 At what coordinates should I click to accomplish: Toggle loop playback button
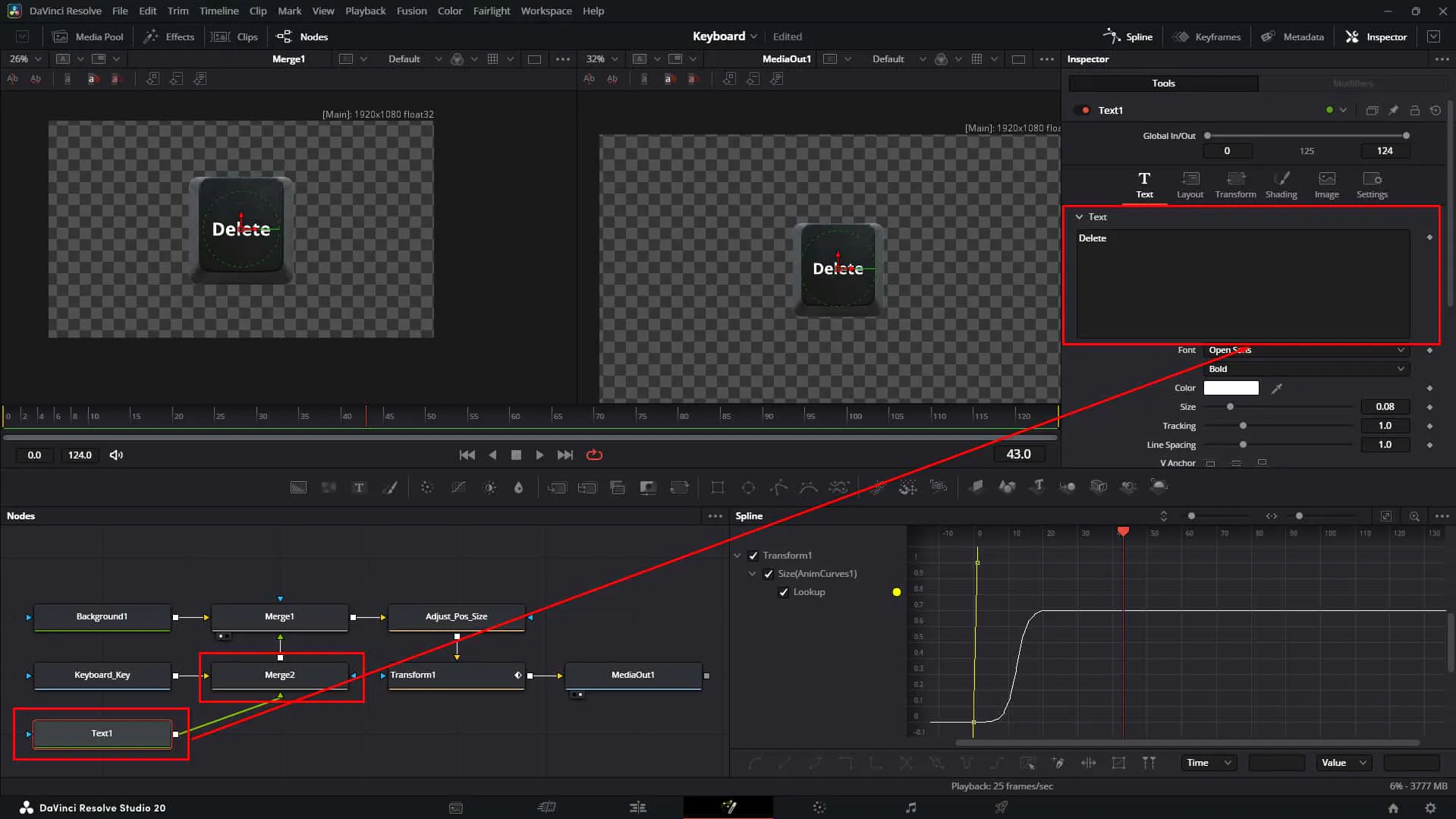[594, 455]
